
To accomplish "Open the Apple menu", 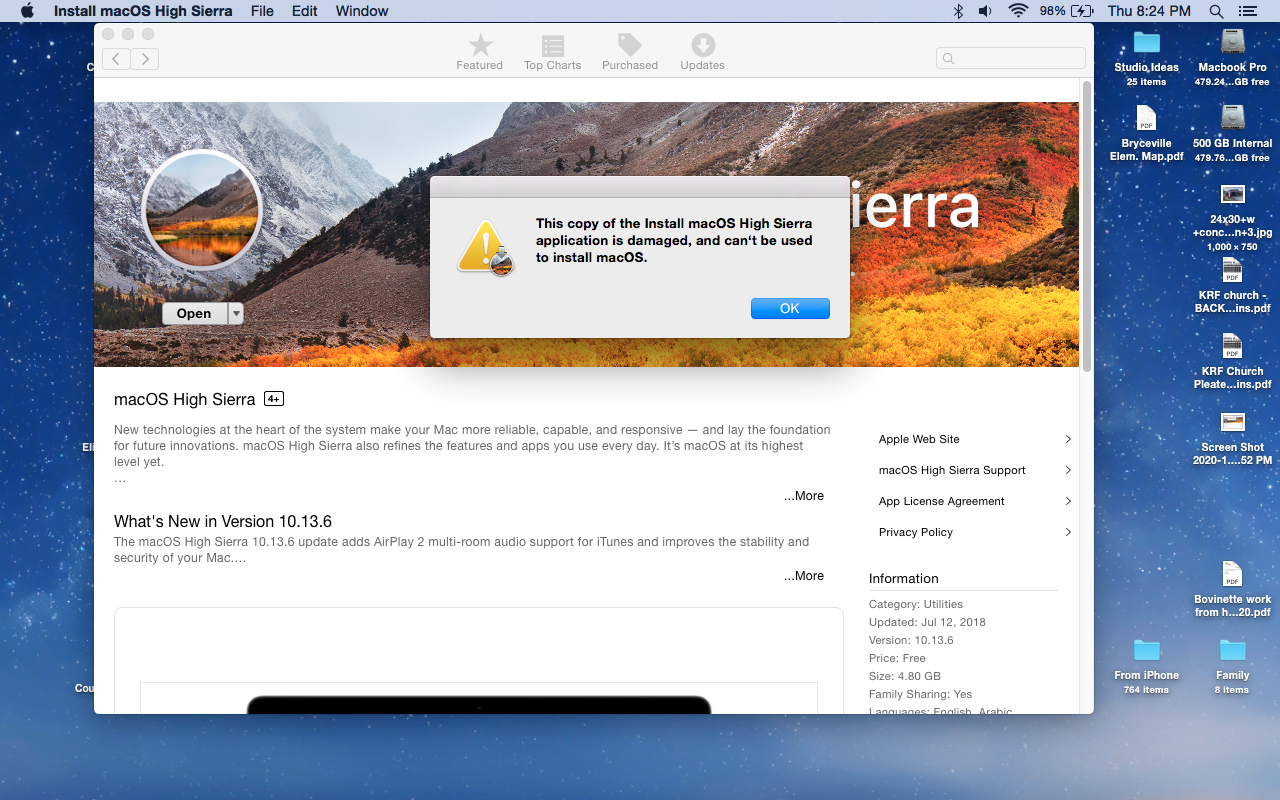I will [x=27, y=11].
